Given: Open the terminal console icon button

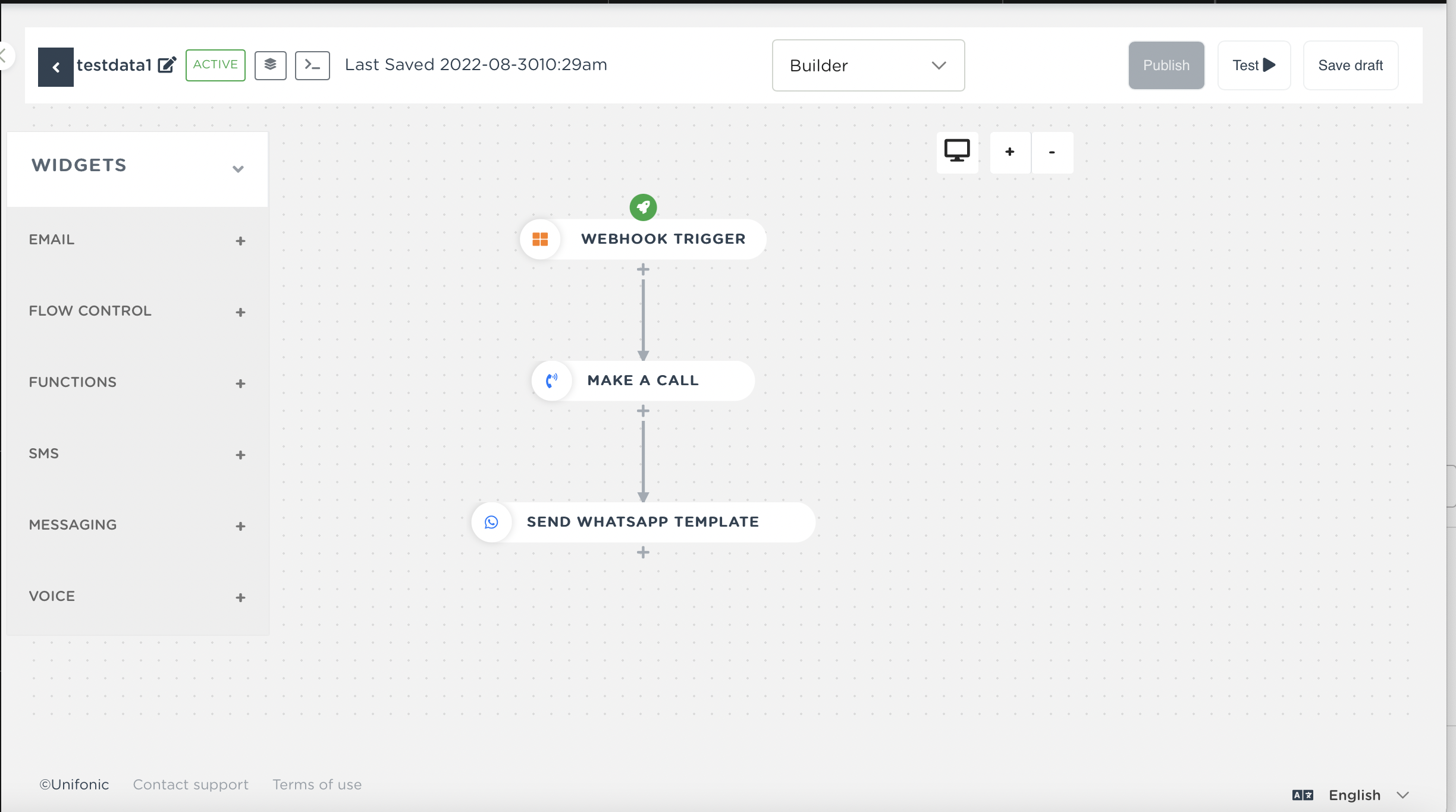Looking at the screenshot, I should (x=312, y=65).
